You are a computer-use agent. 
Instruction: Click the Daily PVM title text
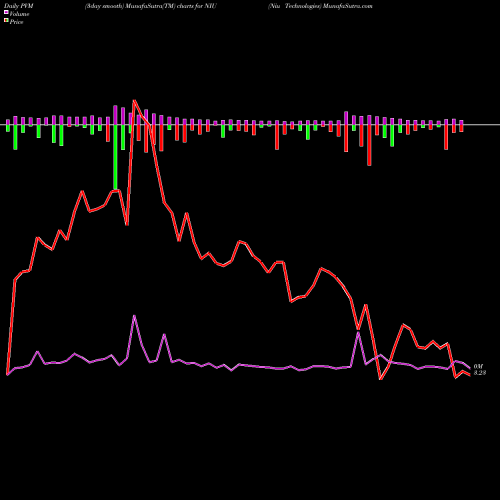point(19,6)
